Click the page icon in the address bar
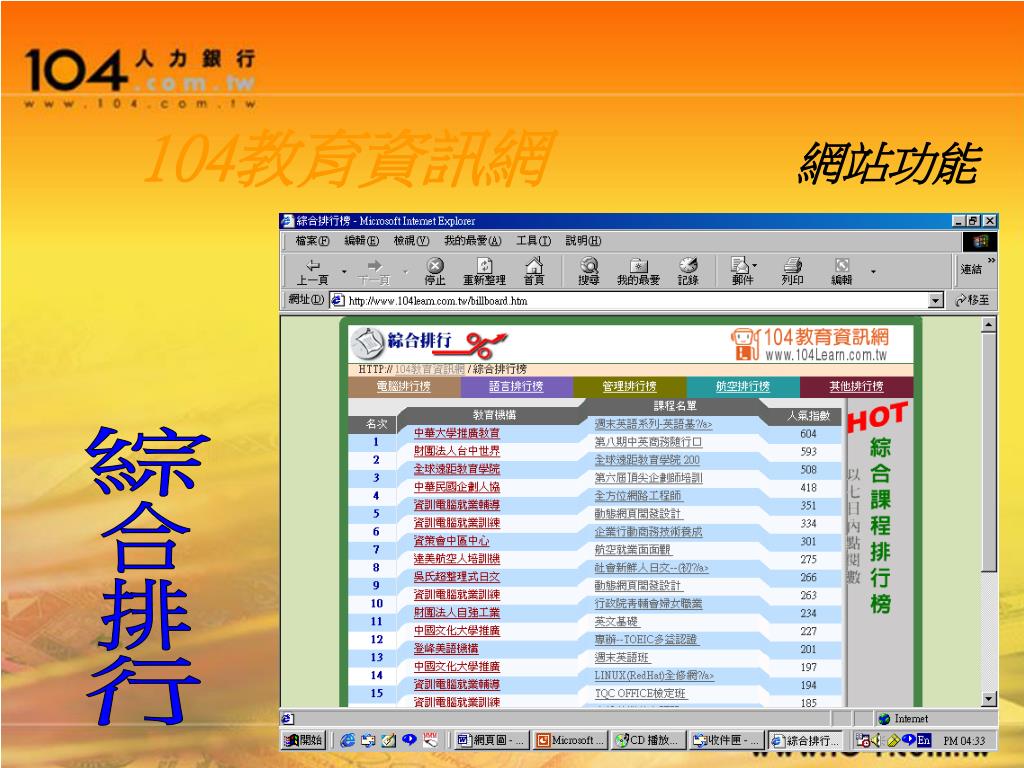Viewport: 1024px width, 768px height. (337, 300)
